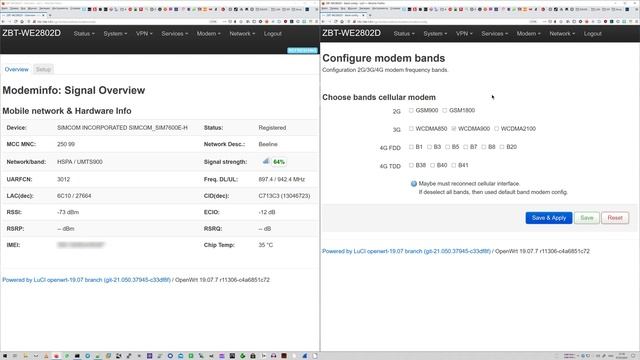Open Services dropdown in right window

point(494,34)
